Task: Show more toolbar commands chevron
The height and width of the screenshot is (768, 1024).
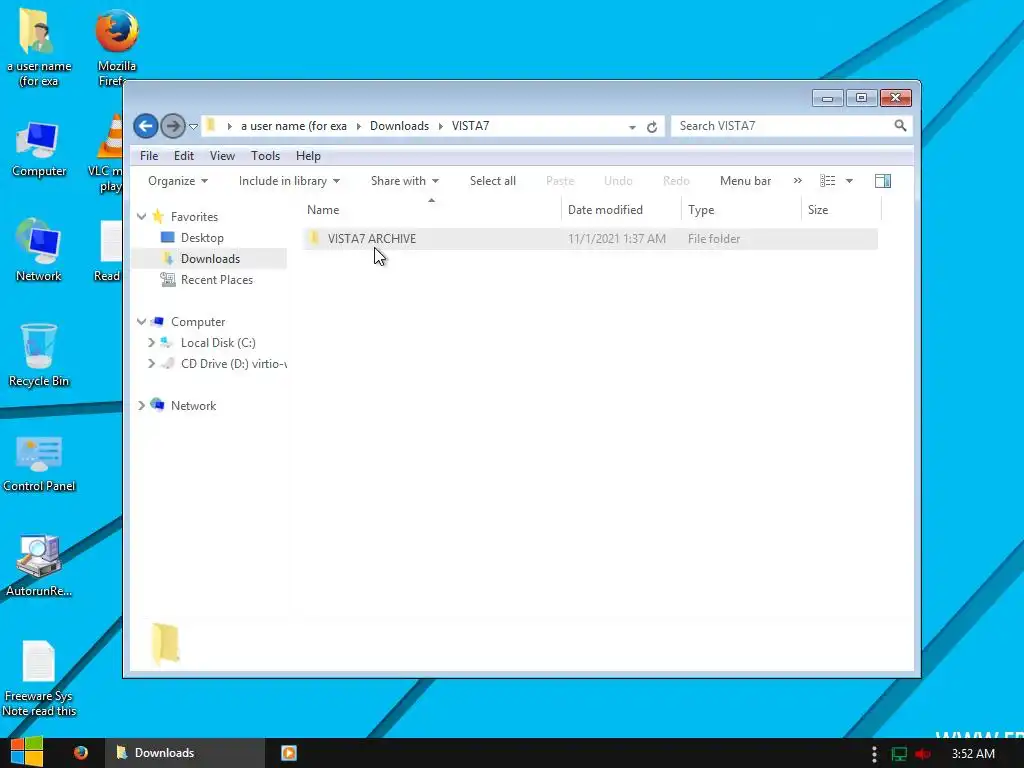Action: pos(797,181)
